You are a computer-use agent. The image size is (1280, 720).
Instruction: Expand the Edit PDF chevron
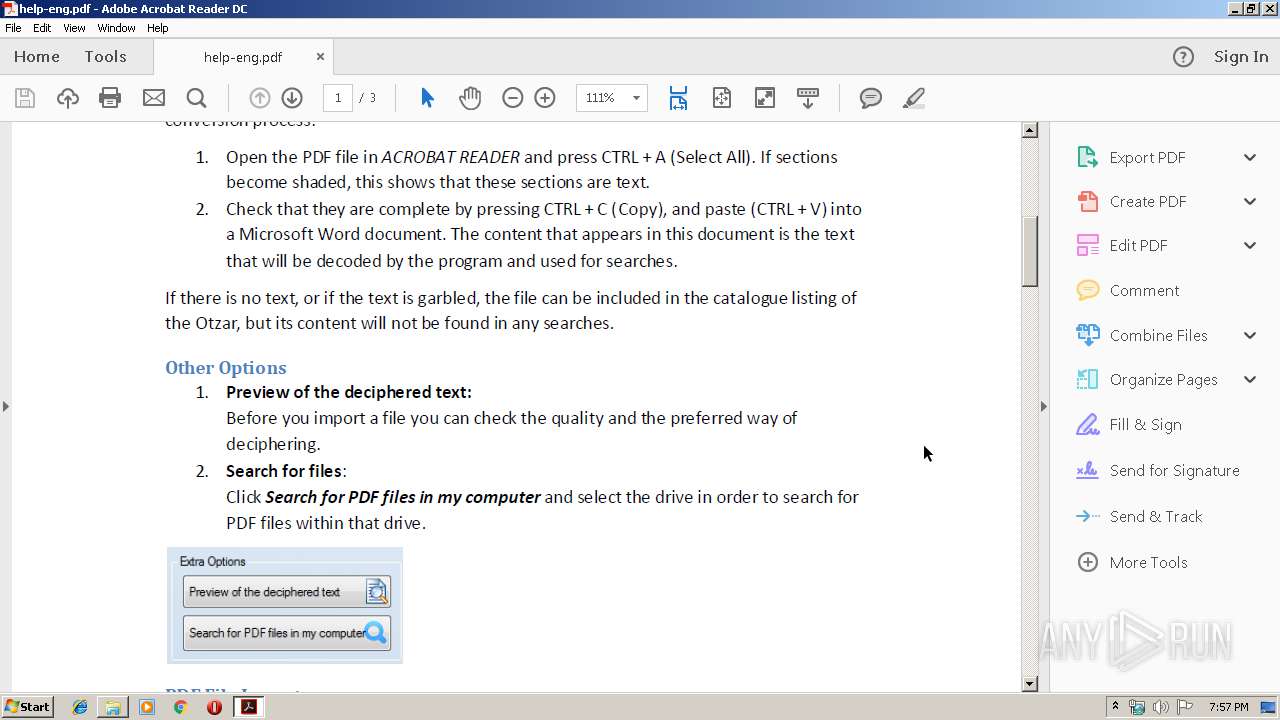(x=1250, y=245)
